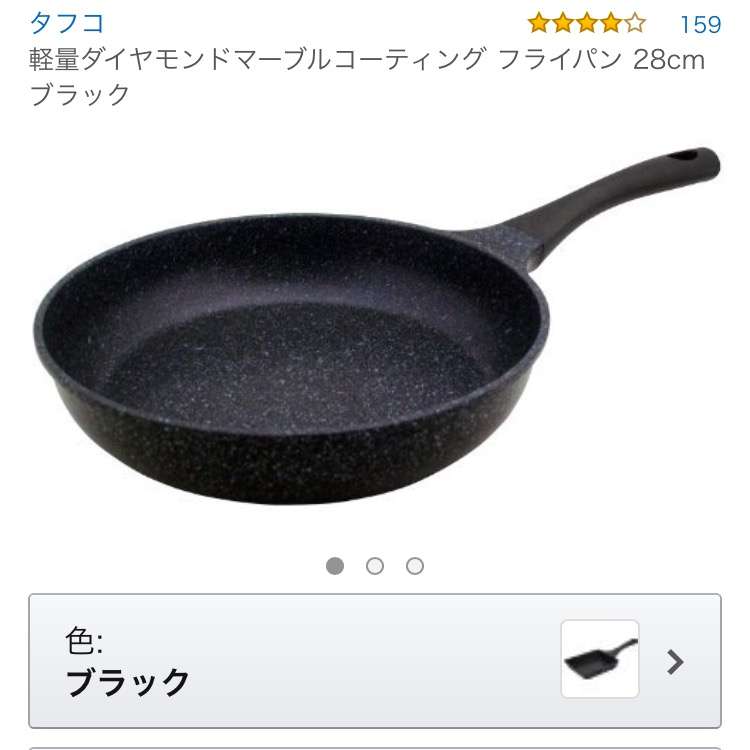This screenshot has width=750, height=750.
Task: Open the 159 customer reviews link
Action: (700, 24)
